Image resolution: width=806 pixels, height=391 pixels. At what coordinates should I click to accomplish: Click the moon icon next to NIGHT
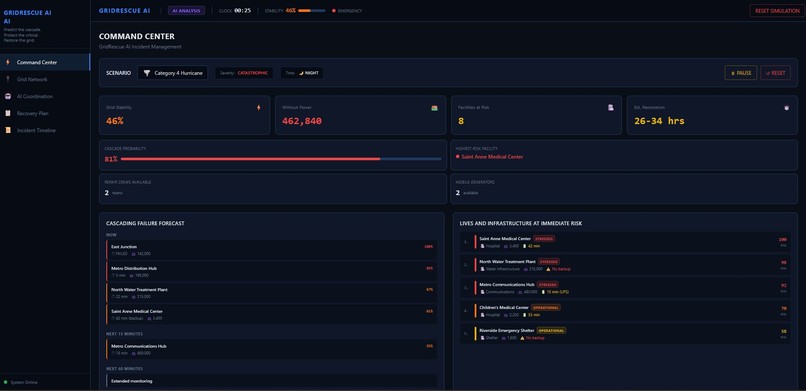click(x=301, y=73)
